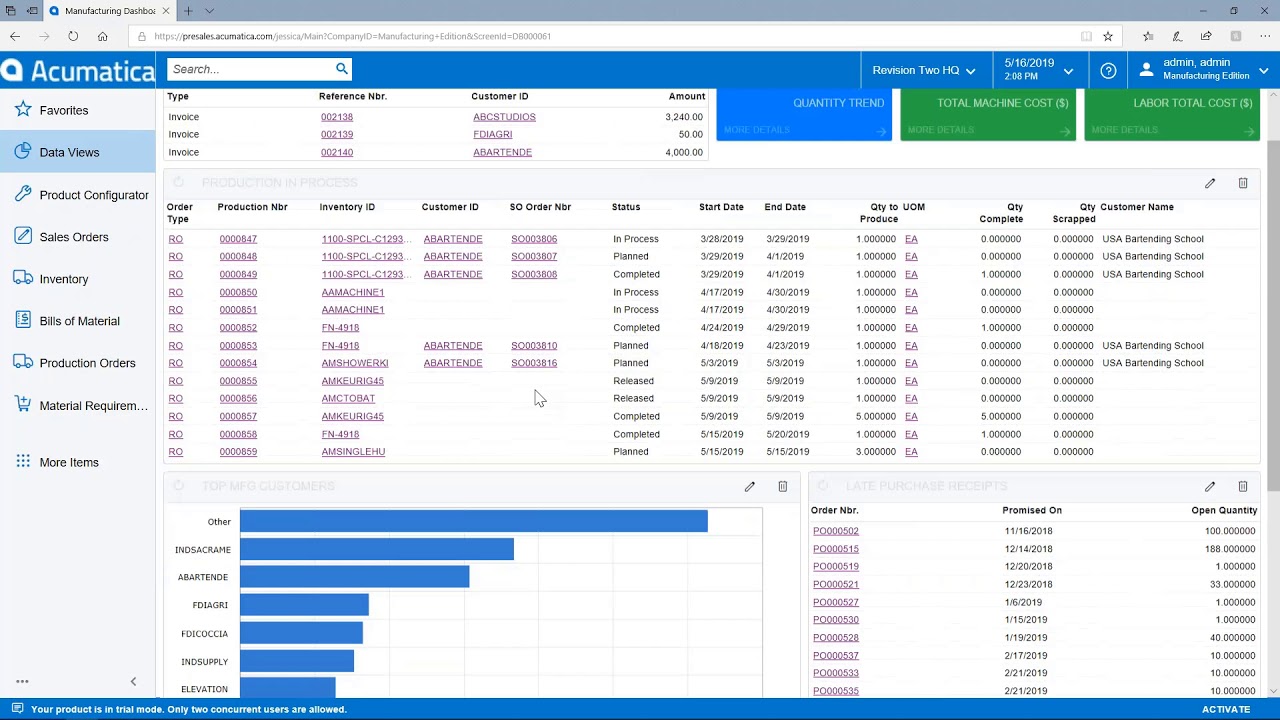The width and height of the screenshot is (1280, 720).
Task: Sort by Promised On column header
Action: (x=1032, y=510)
